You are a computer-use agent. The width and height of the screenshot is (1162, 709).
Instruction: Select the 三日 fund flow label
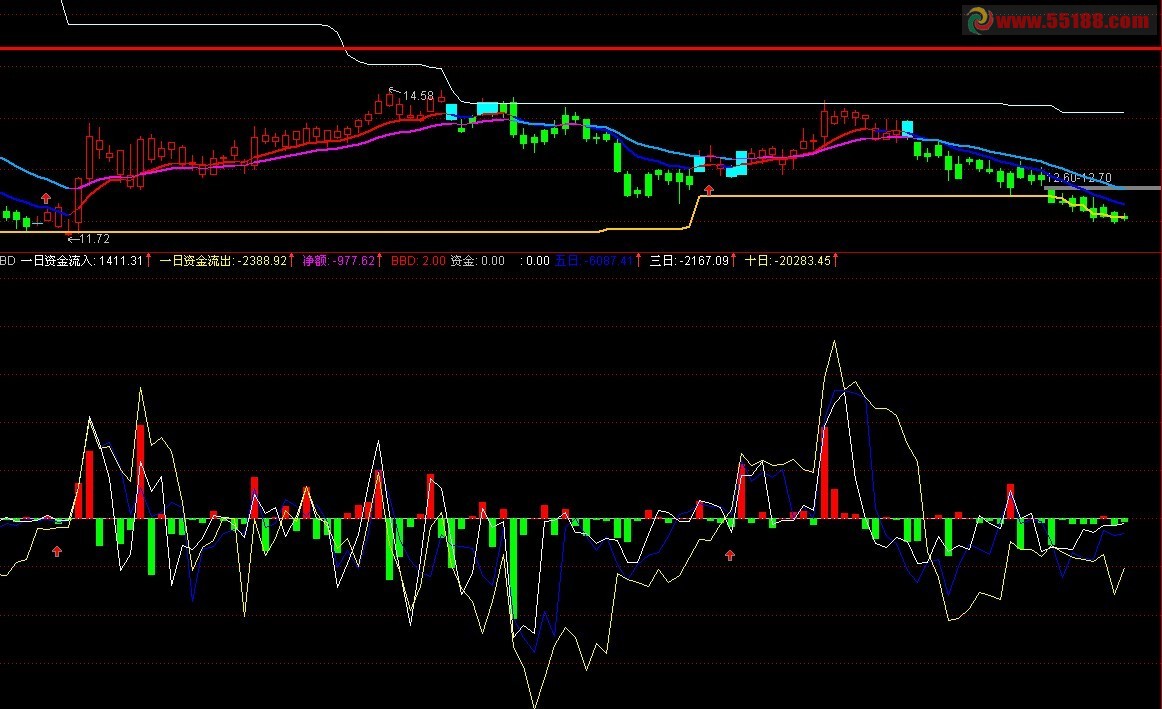click(689, 261)
